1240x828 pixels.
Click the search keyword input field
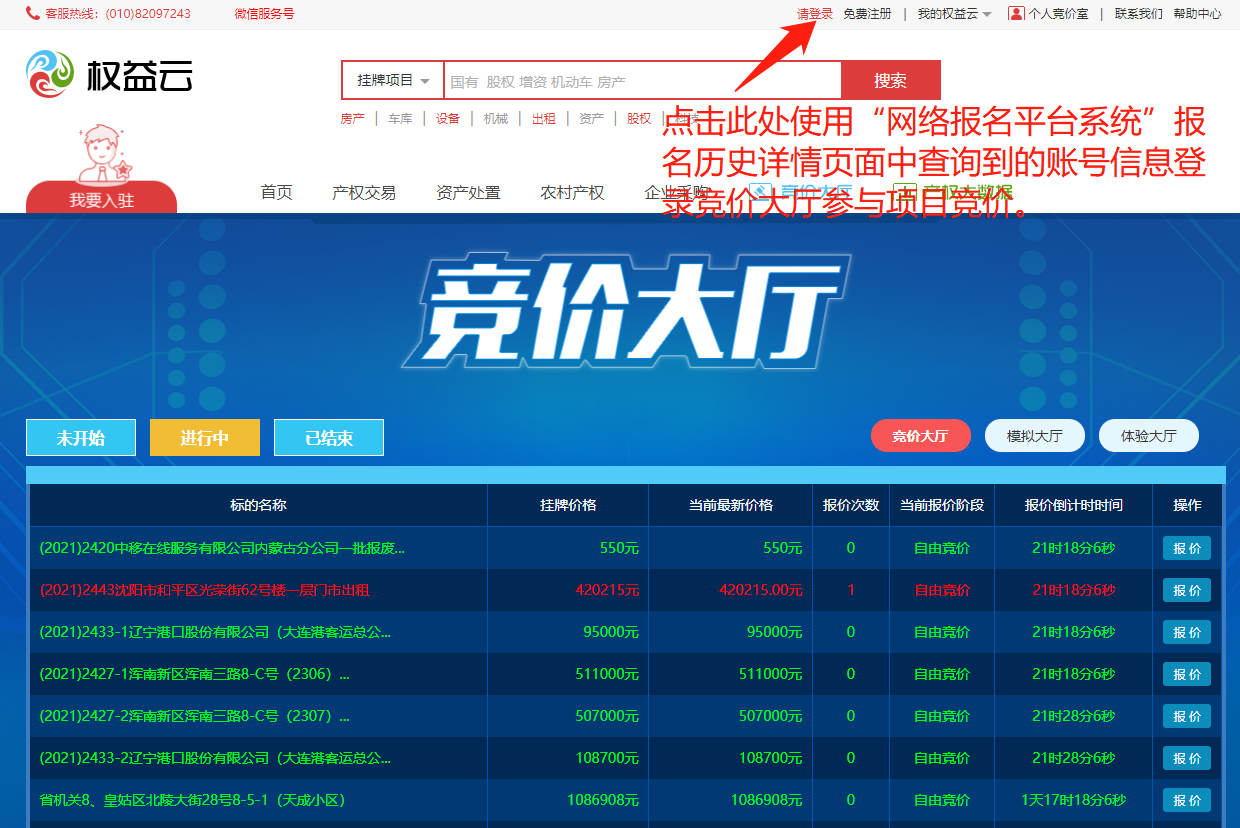[x=642, y=81]
